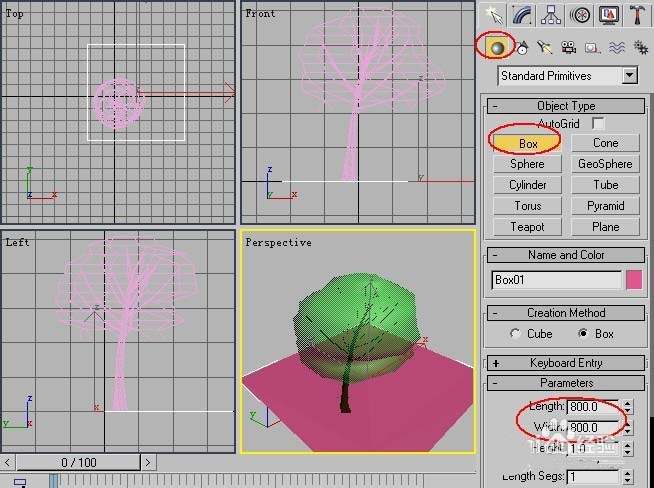Click the 0 / 100 time slider
654x488 pixels.
click(78, 462)
